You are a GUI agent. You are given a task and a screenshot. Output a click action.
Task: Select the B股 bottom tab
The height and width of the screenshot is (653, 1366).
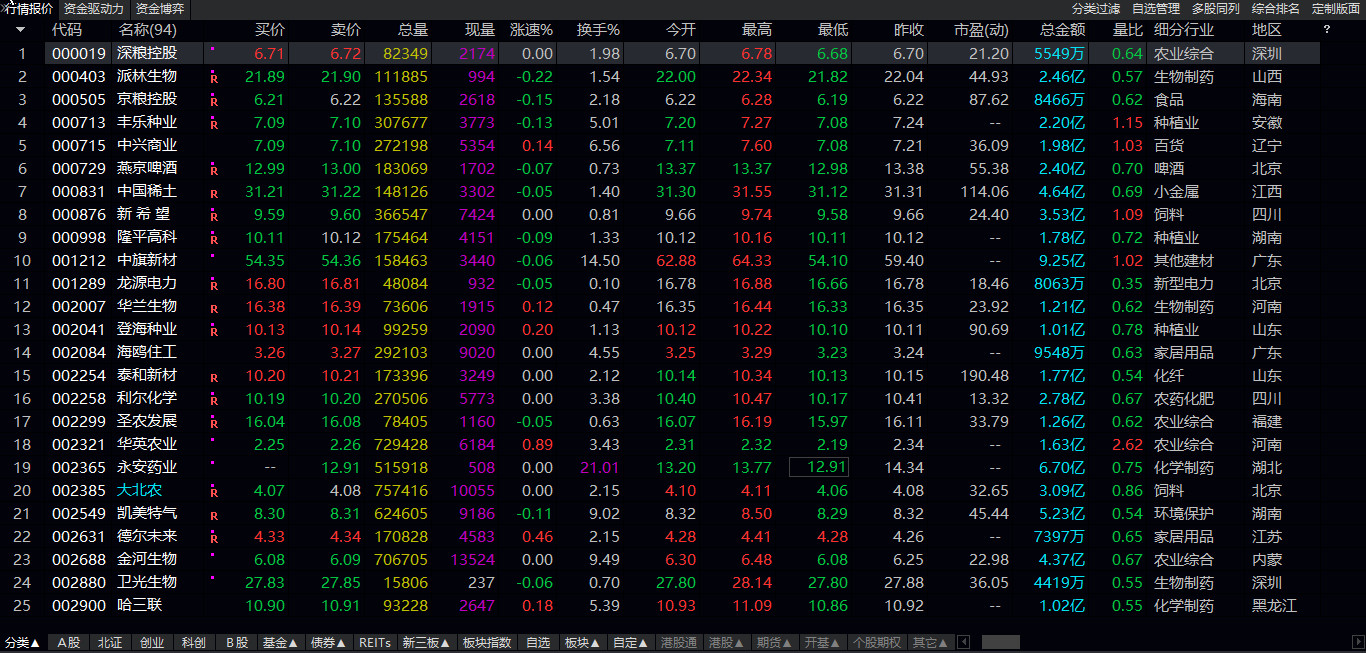[x=236, y=642]
